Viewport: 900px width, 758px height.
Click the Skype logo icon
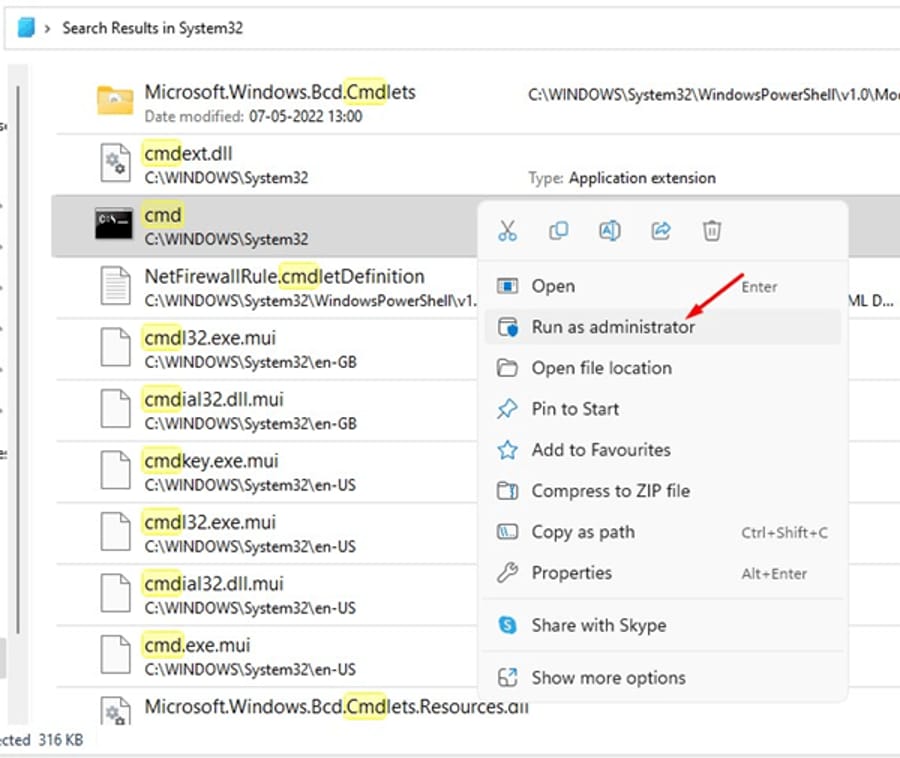(x=507, y=625)
